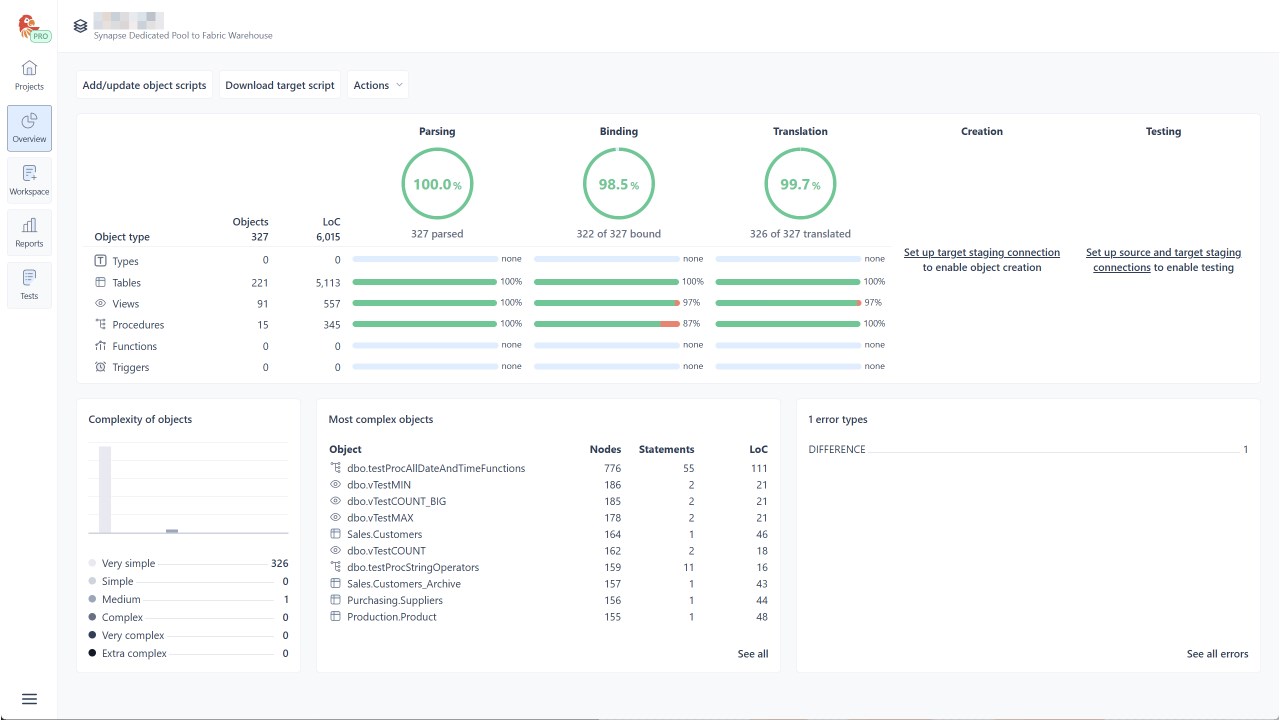This screenshot has width=1280, height=720.
Task: Click the Very complex legend dot
Action: (93, 635)
